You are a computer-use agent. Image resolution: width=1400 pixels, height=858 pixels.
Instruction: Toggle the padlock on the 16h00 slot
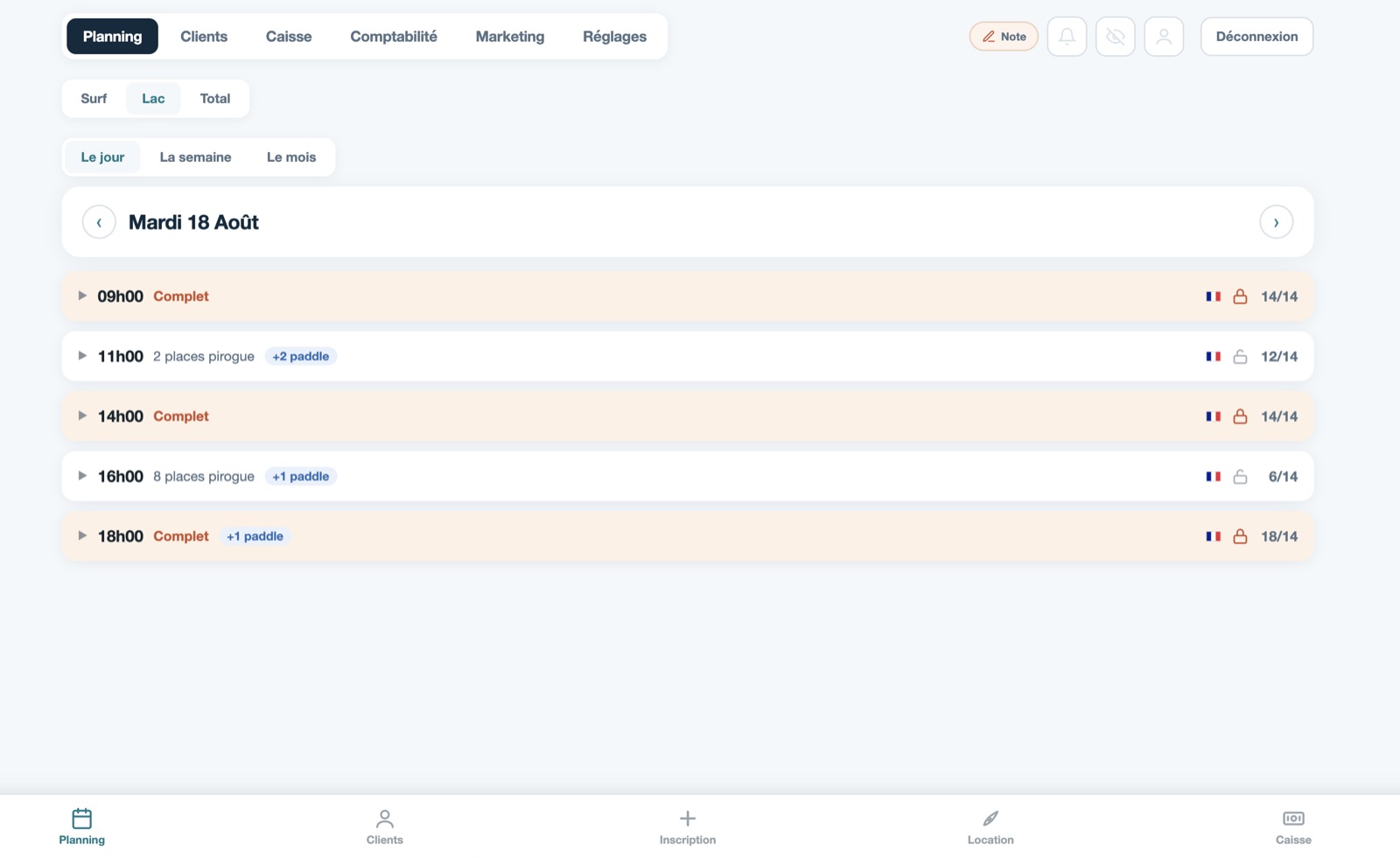pos(1240,477)
